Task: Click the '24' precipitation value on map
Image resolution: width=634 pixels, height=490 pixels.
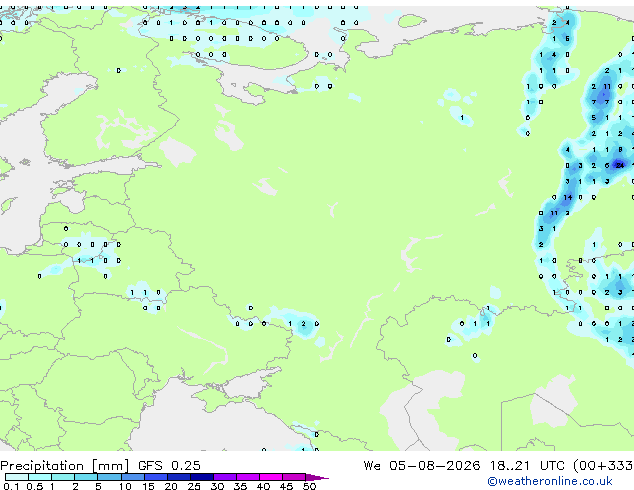Action: [x=619, y=165]
